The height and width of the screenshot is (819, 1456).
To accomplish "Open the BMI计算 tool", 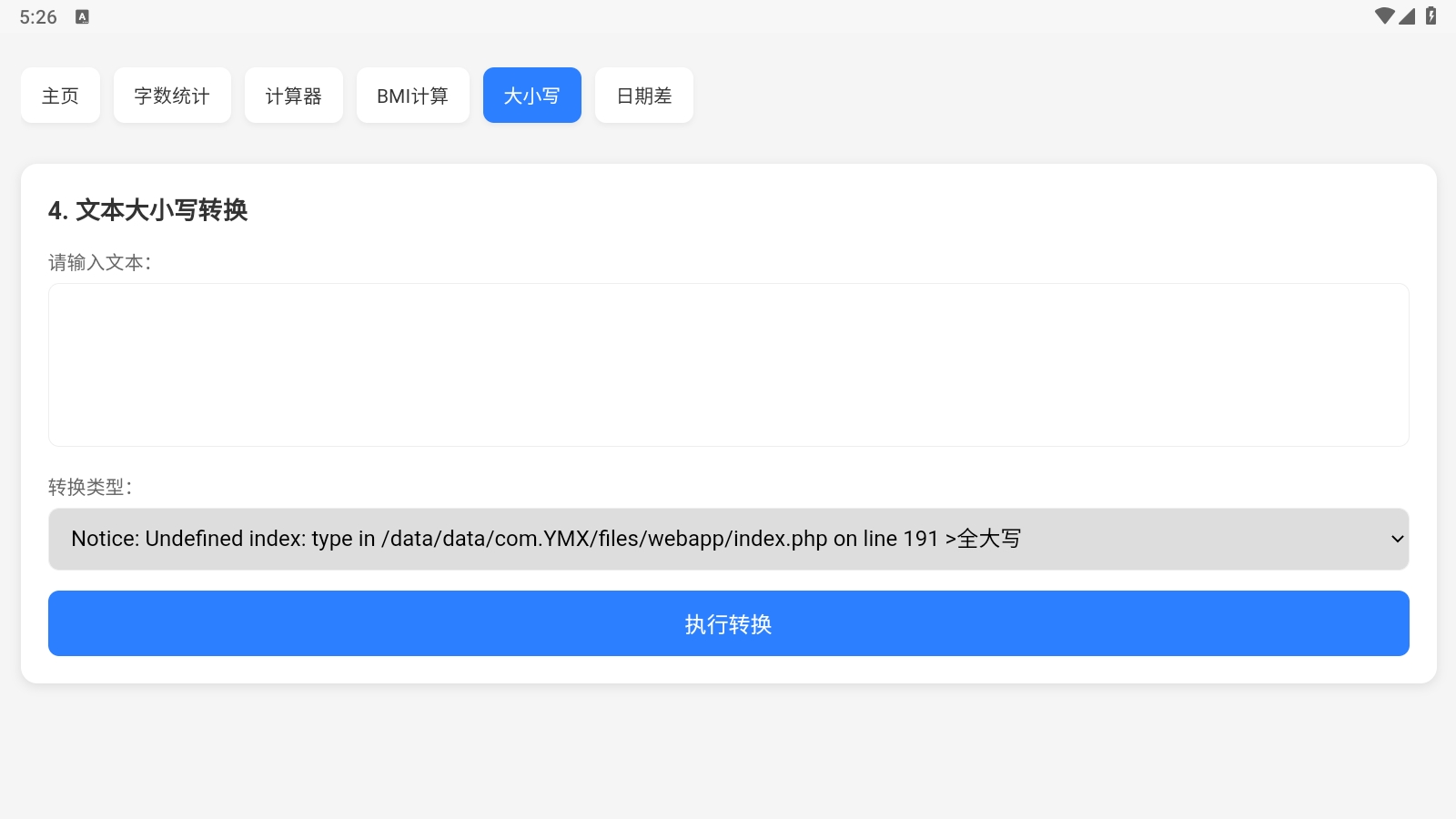I will click(413, 95).
